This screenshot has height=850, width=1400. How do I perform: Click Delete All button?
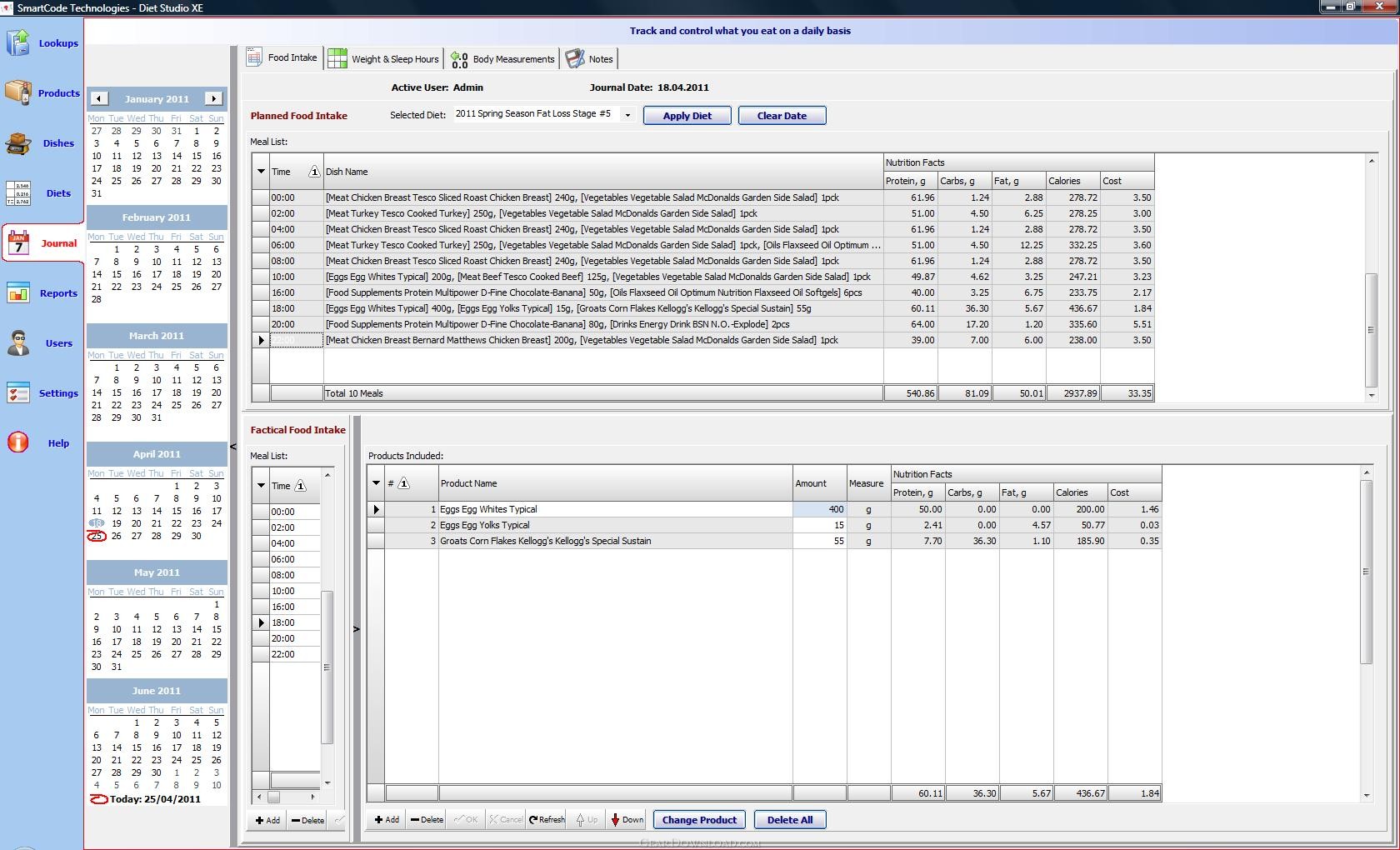click(790, 820)
